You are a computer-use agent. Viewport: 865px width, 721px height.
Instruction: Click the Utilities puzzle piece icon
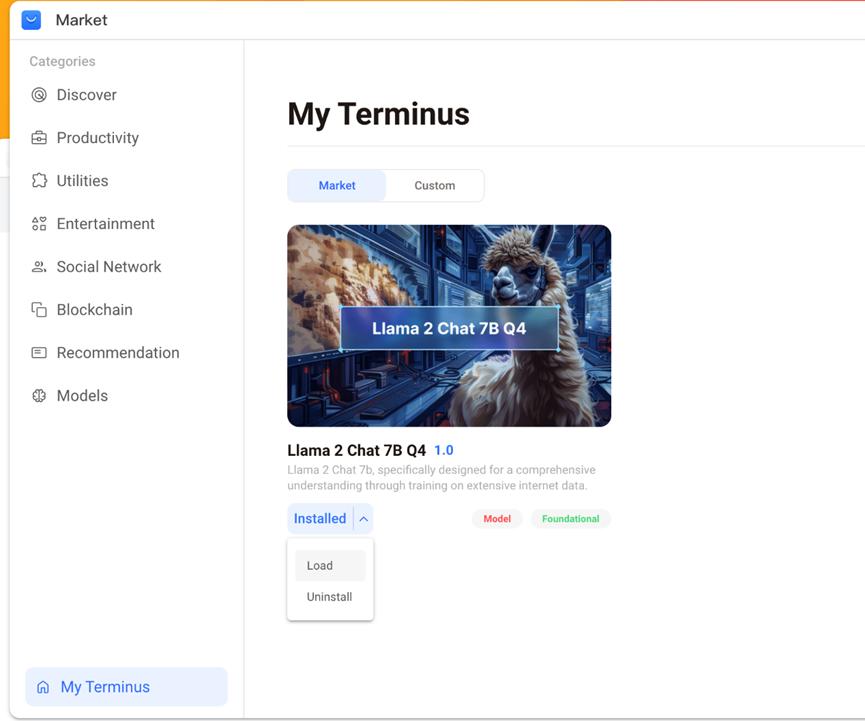coord(39,181)
